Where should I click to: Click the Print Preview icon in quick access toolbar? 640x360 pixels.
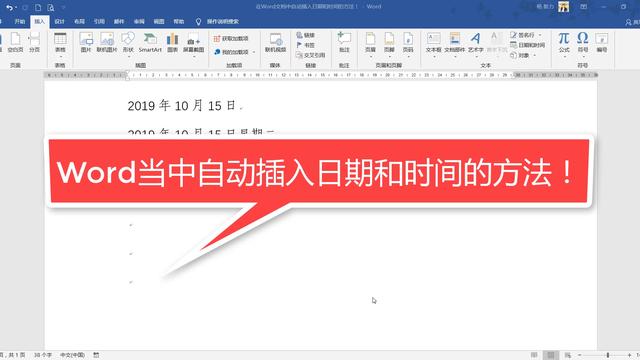click(51, 7)
